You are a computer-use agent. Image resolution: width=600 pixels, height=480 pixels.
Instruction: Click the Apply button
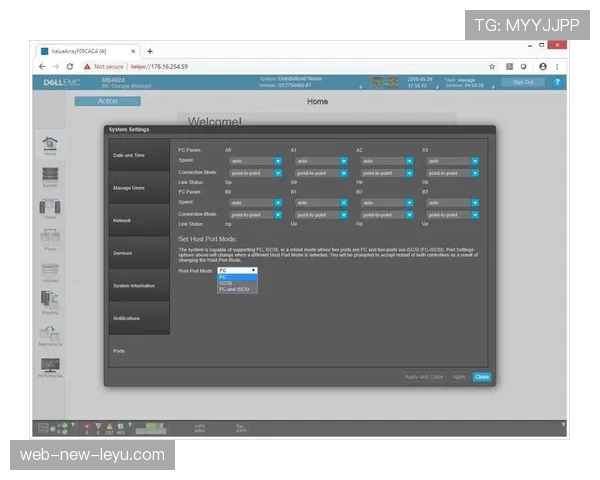(459, 377)
